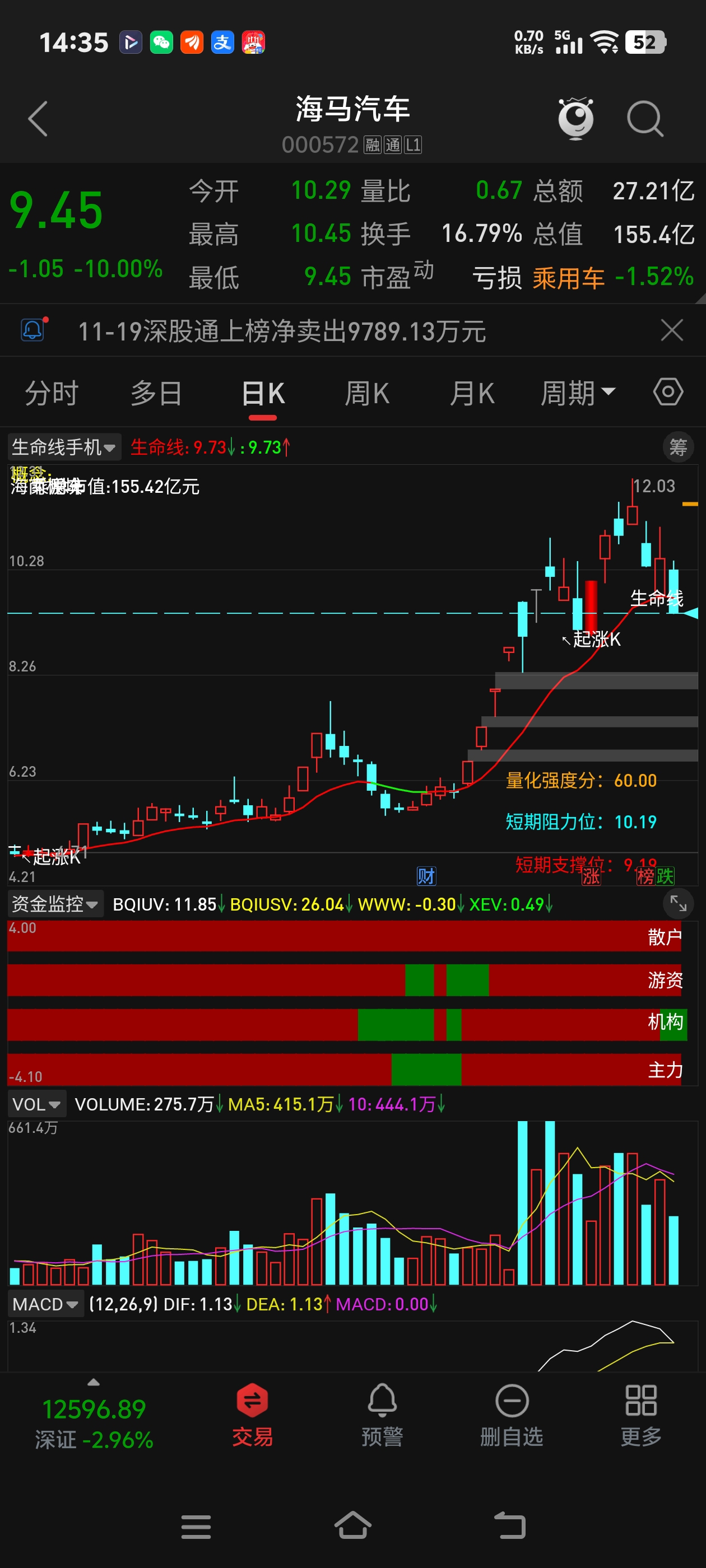Image resolution: width=706 pixels, height=1568 pixels.
Task: Open 生命线手机 indicator dropdown
Action: point(64,447)
